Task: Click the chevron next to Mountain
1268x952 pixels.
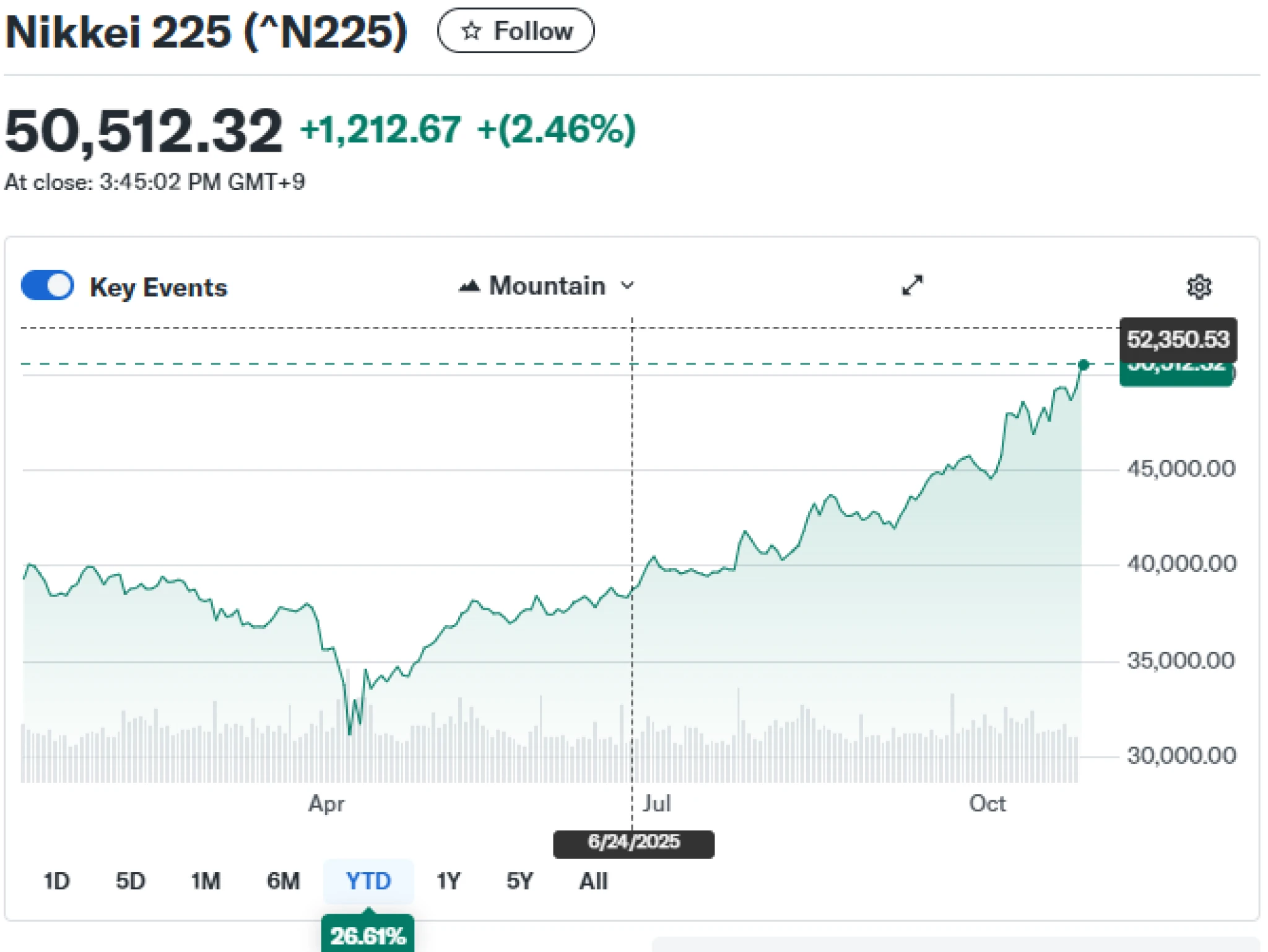Action: 628,286
